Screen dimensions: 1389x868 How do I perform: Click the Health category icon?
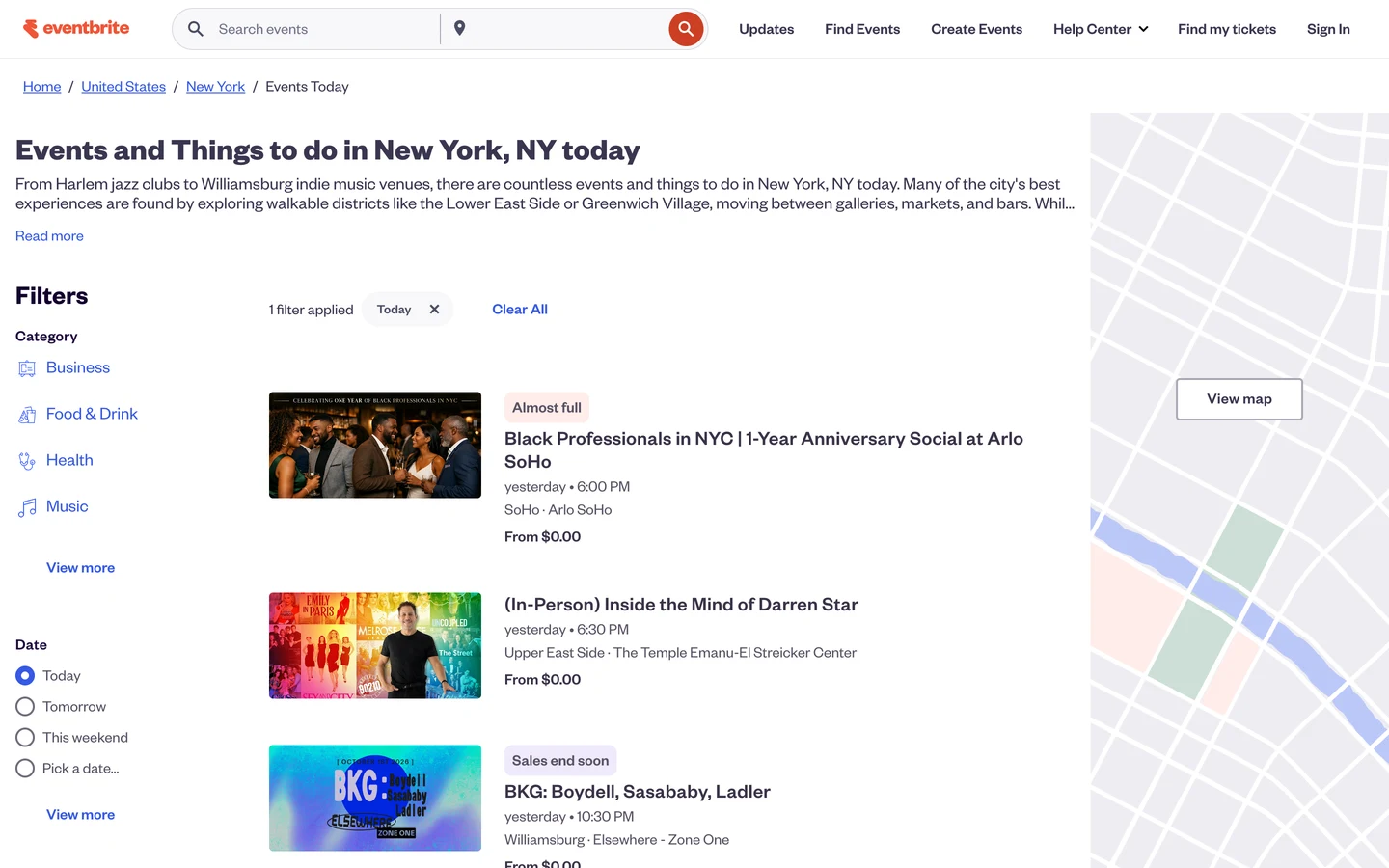[x=27, y=461]
